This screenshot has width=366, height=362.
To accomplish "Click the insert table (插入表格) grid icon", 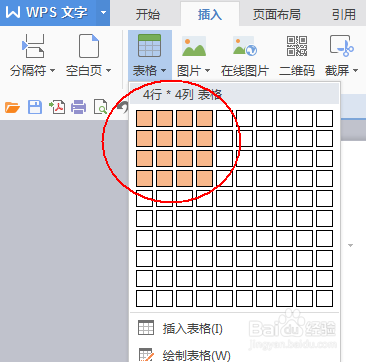I will pos(146,328).
